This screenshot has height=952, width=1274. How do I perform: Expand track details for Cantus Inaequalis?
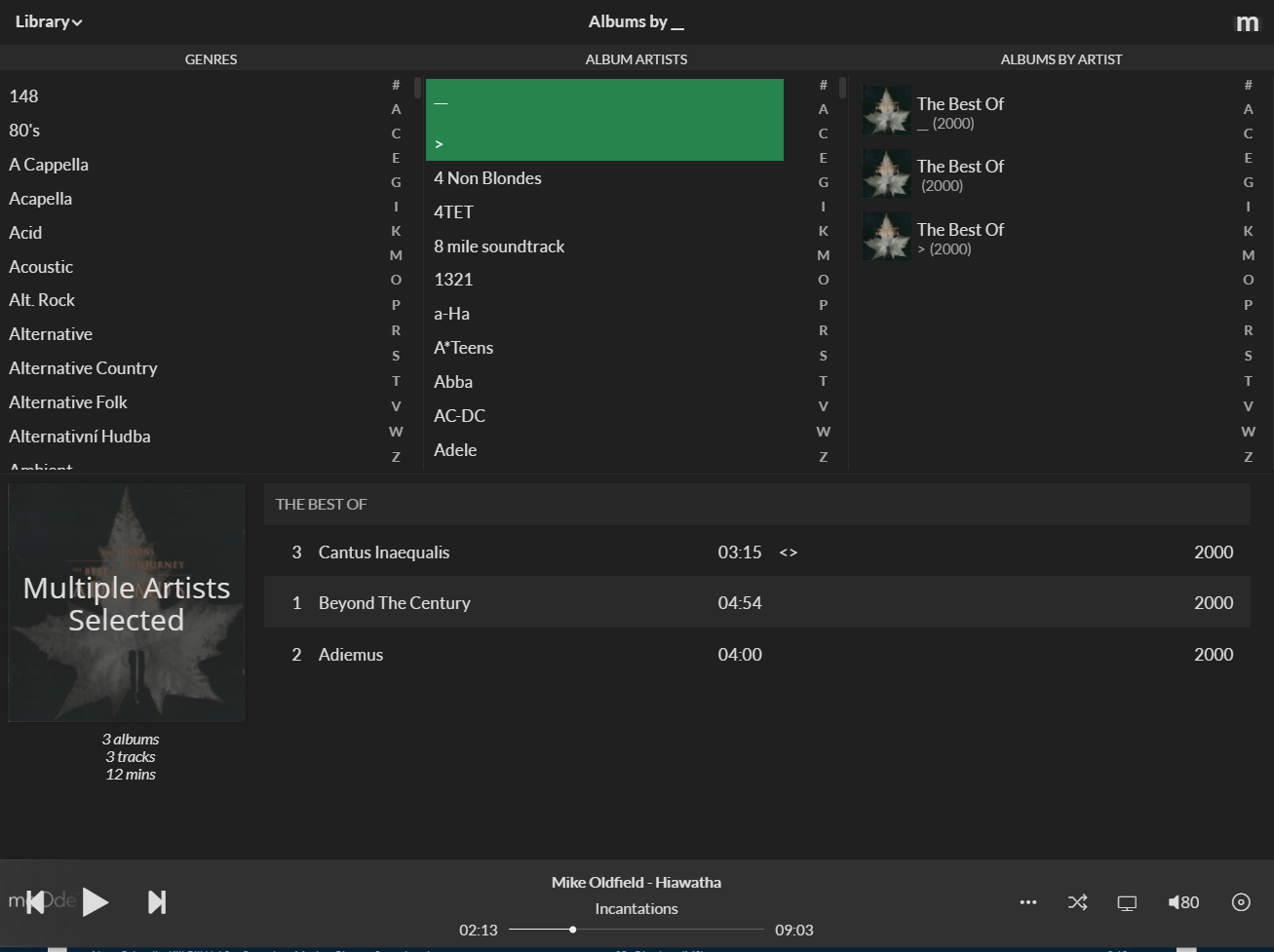point(788,552)
